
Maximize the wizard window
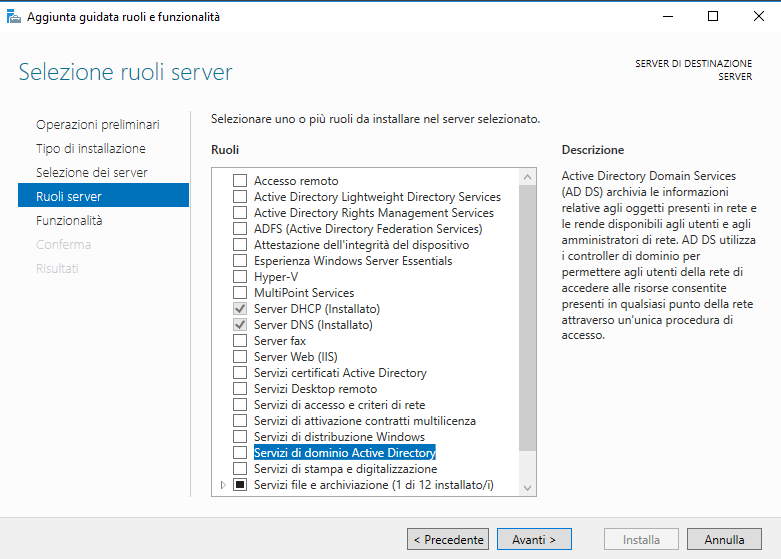click(713, 16)
